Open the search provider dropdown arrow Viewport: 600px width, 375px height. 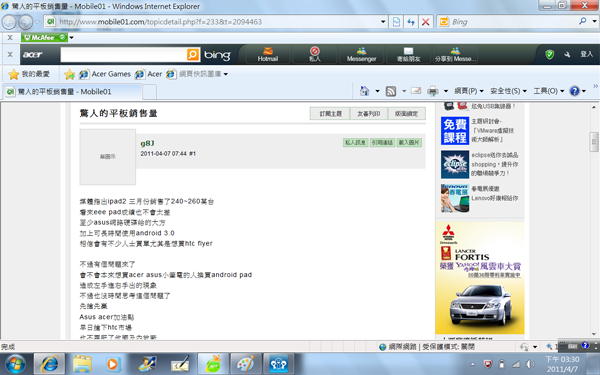pos(594,21)
